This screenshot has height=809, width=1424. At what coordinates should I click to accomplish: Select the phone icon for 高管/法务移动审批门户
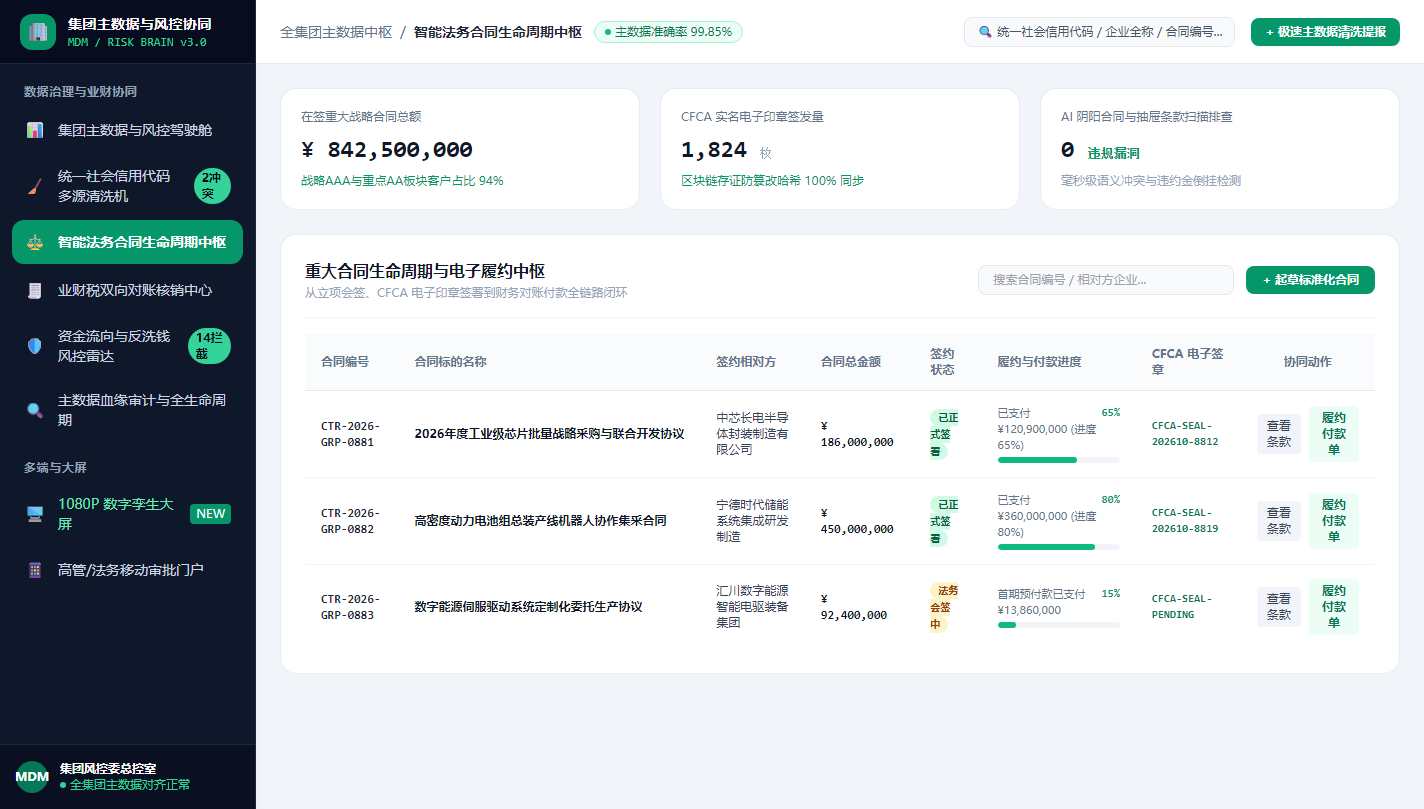click(35, 570)
